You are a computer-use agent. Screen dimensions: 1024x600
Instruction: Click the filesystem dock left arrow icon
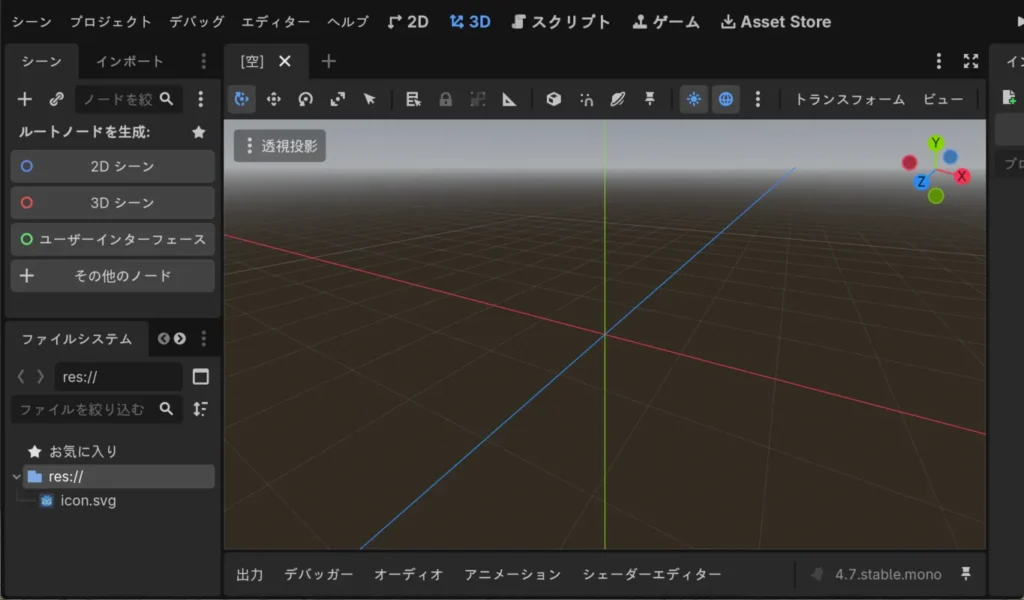click(x=163, y=339)
